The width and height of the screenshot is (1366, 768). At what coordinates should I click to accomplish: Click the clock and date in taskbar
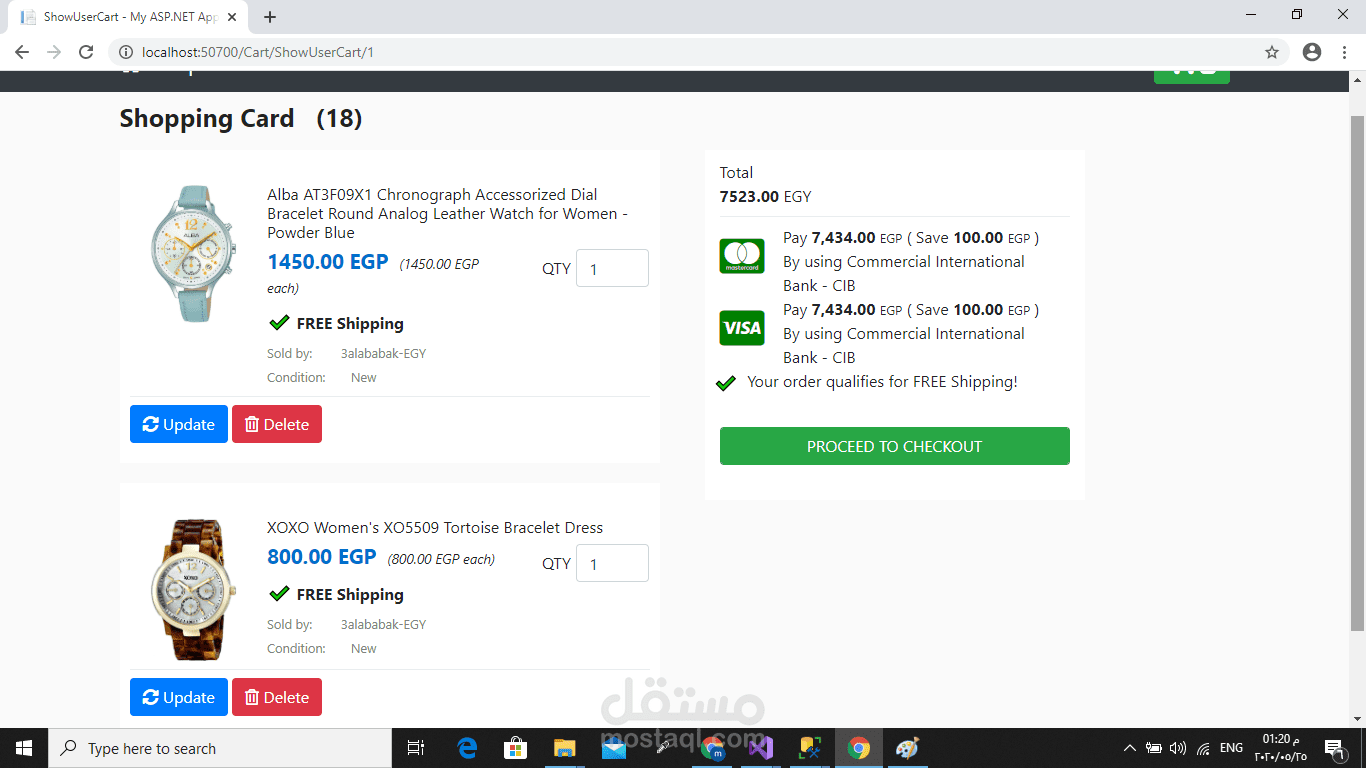pos(1281,748)
